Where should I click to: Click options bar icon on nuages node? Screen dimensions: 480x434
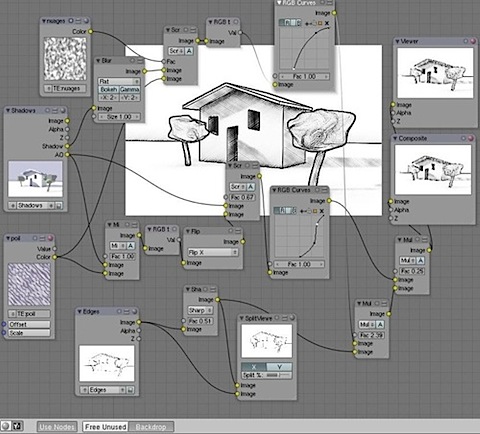pyautogui.click(x=79, y=21)
